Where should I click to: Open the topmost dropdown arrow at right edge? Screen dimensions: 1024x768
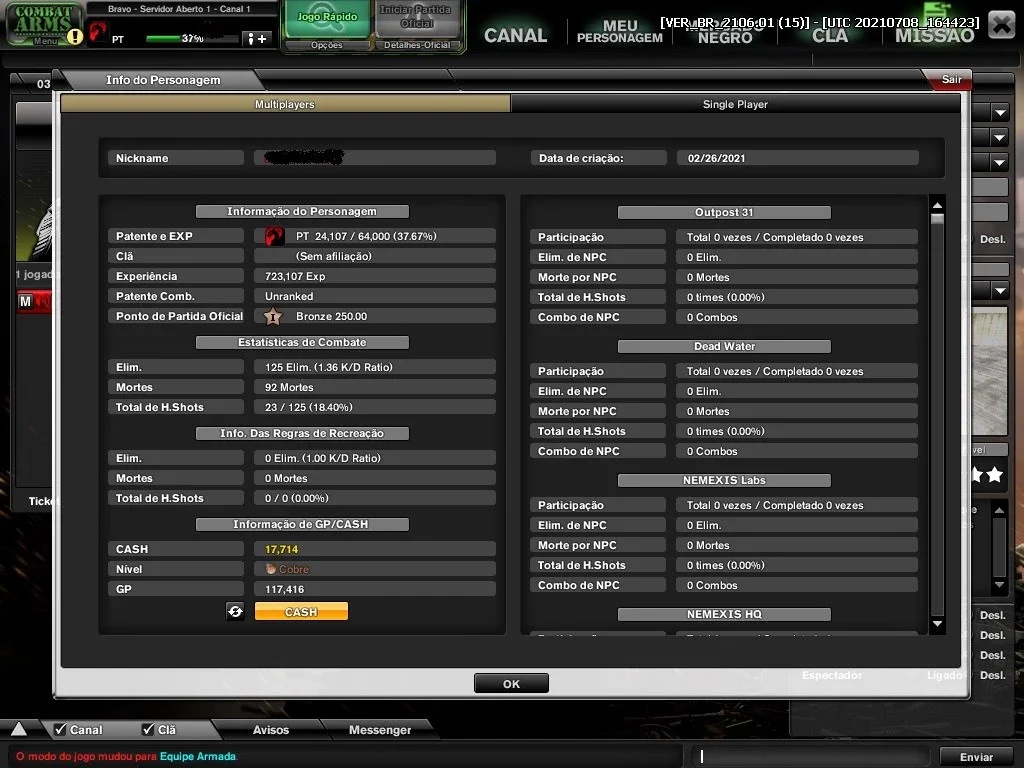point(1000,113)
